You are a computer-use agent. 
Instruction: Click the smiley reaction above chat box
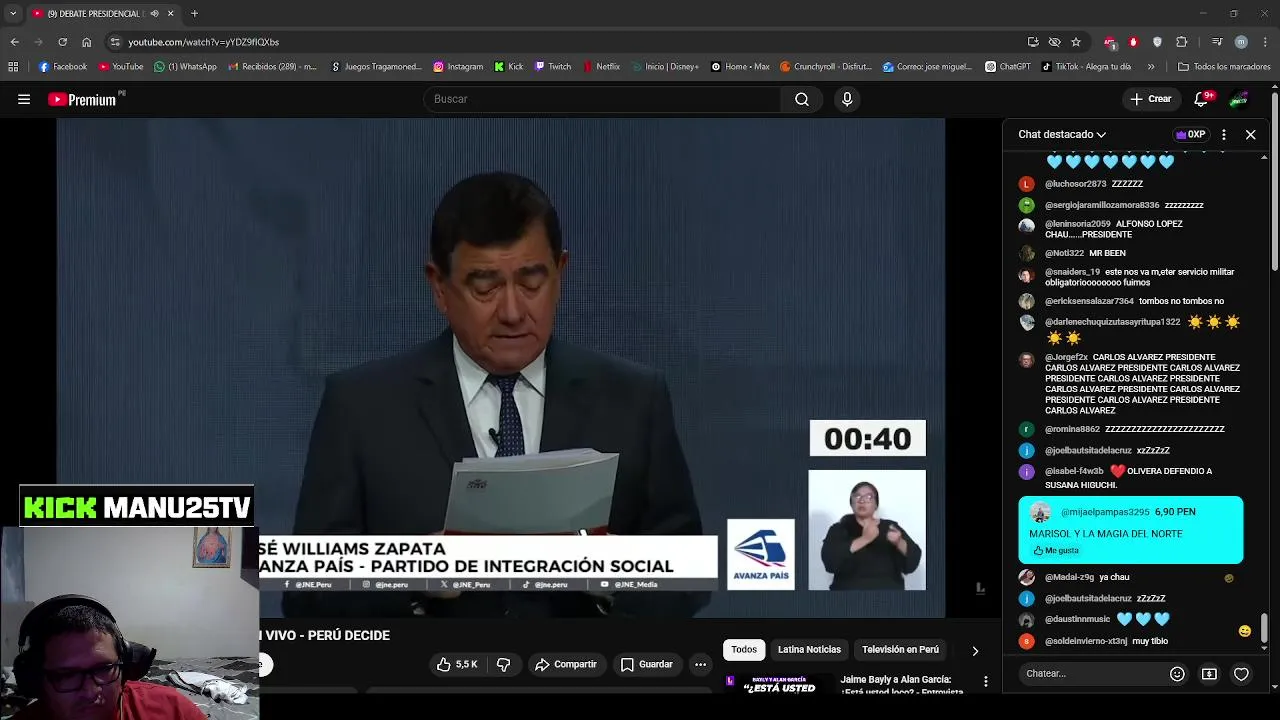coord(1244,631)
